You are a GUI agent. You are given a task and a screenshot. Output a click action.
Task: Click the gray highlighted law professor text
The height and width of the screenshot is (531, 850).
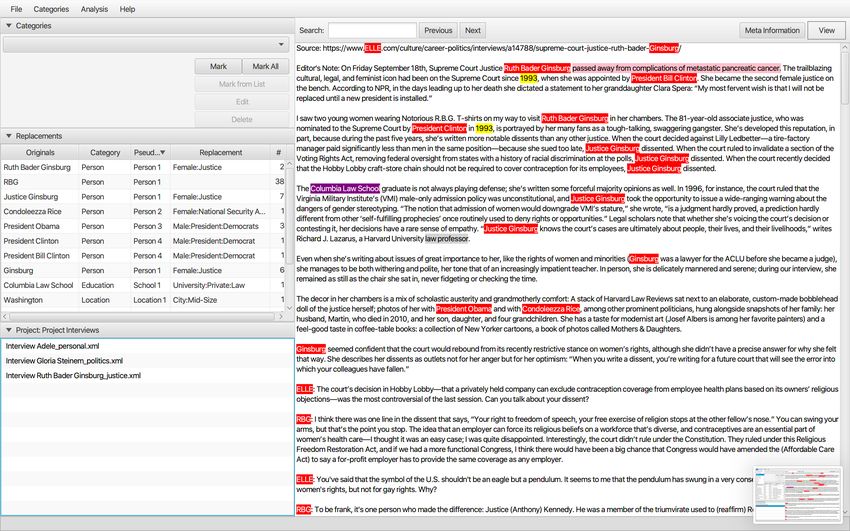pyautogui.click(x=447, y=238)
